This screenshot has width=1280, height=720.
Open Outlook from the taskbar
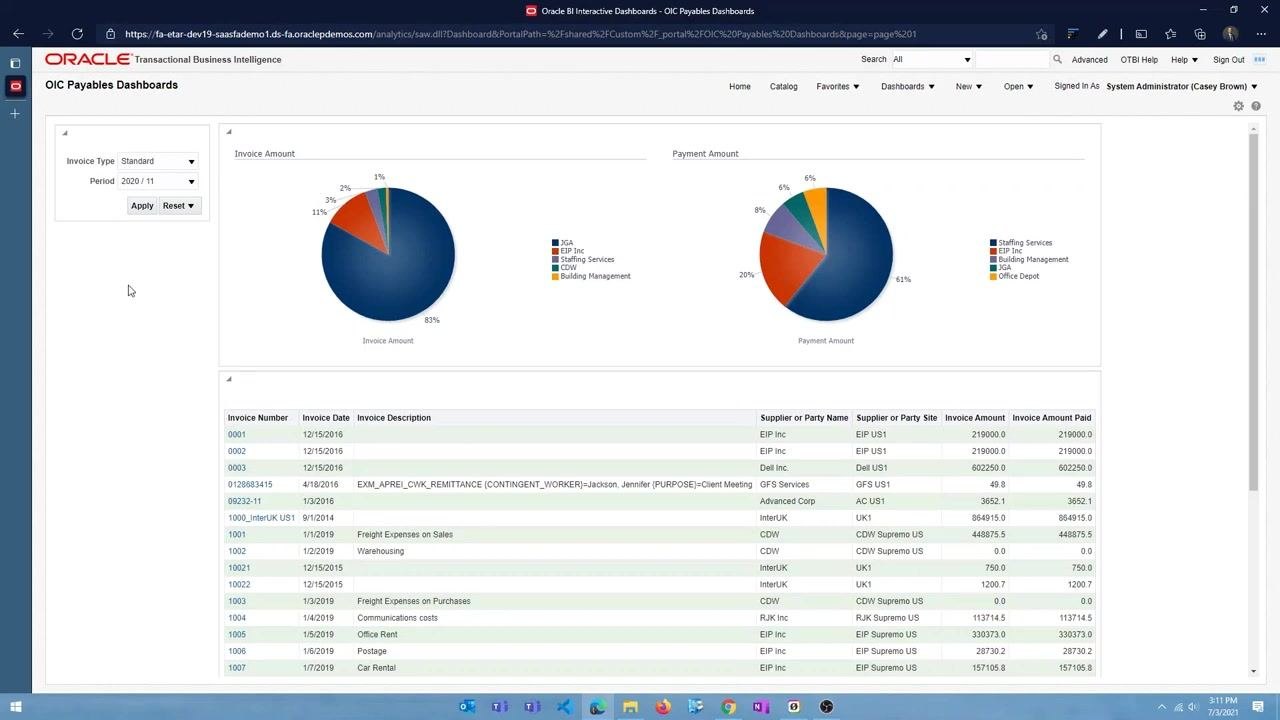[x=466, y=707]
